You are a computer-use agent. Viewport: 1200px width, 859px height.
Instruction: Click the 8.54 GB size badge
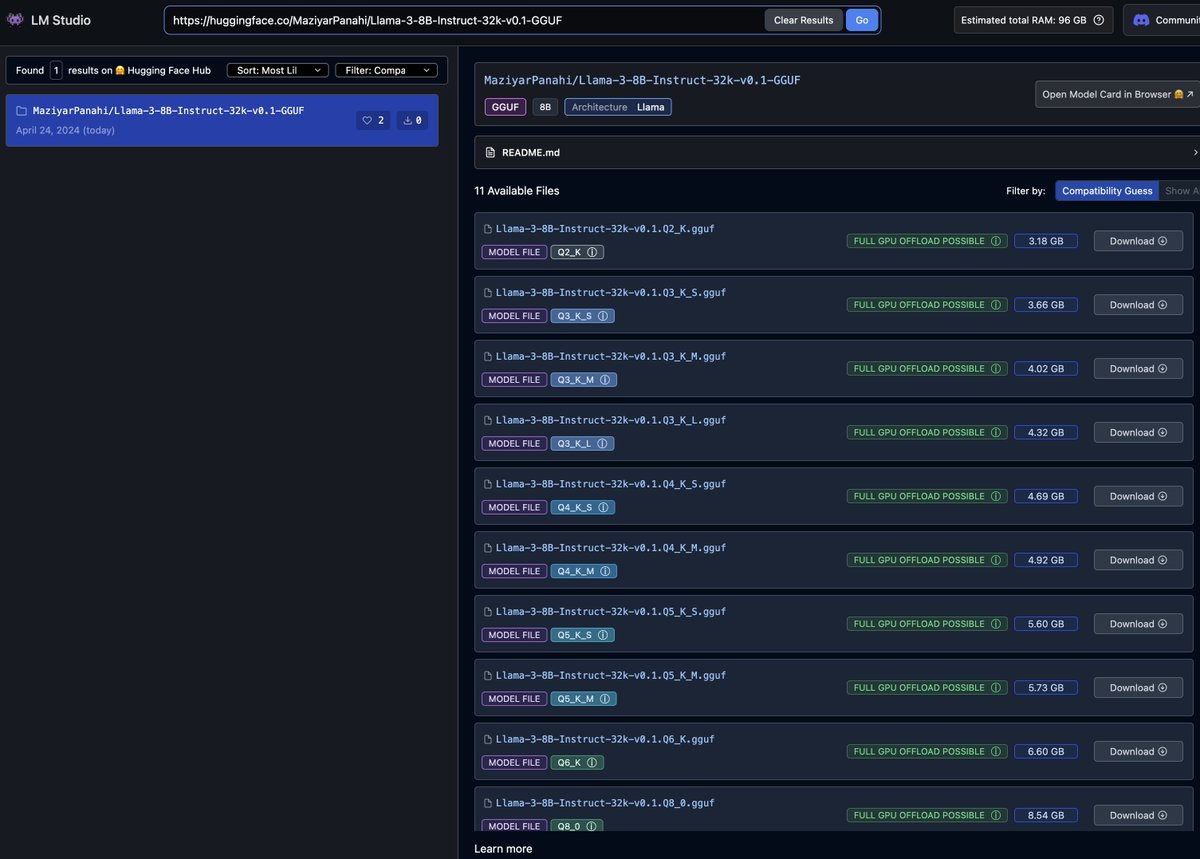point(1046,816)
